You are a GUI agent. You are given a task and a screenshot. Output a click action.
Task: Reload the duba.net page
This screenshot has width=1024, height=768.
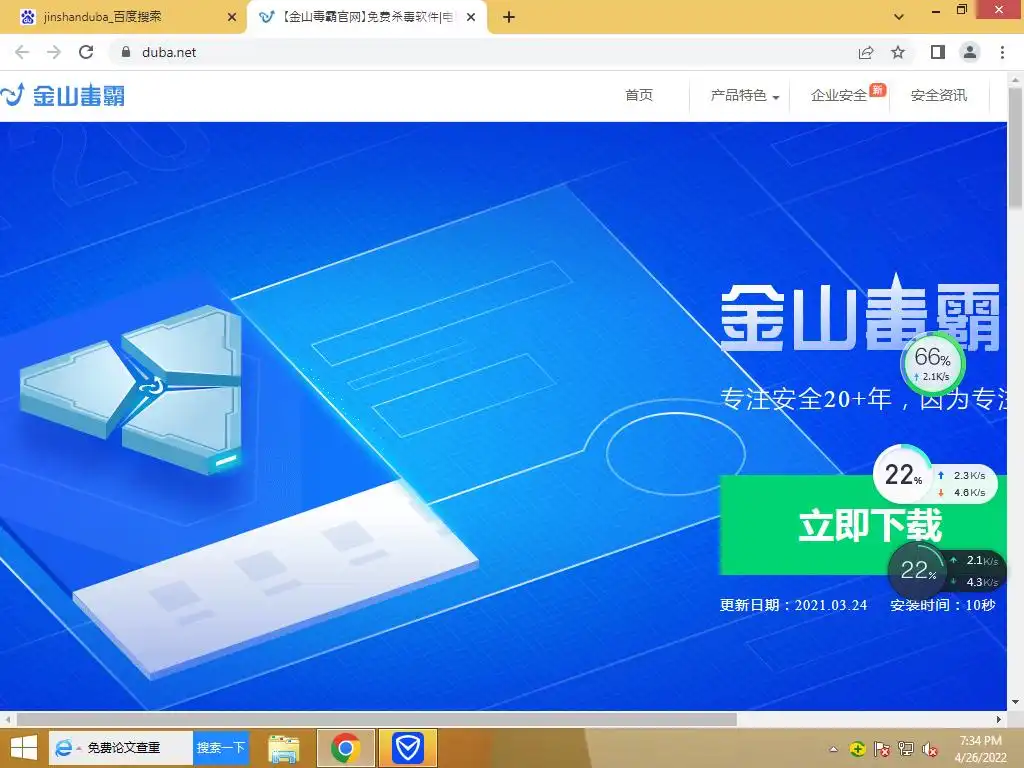[x=86, y=52]
